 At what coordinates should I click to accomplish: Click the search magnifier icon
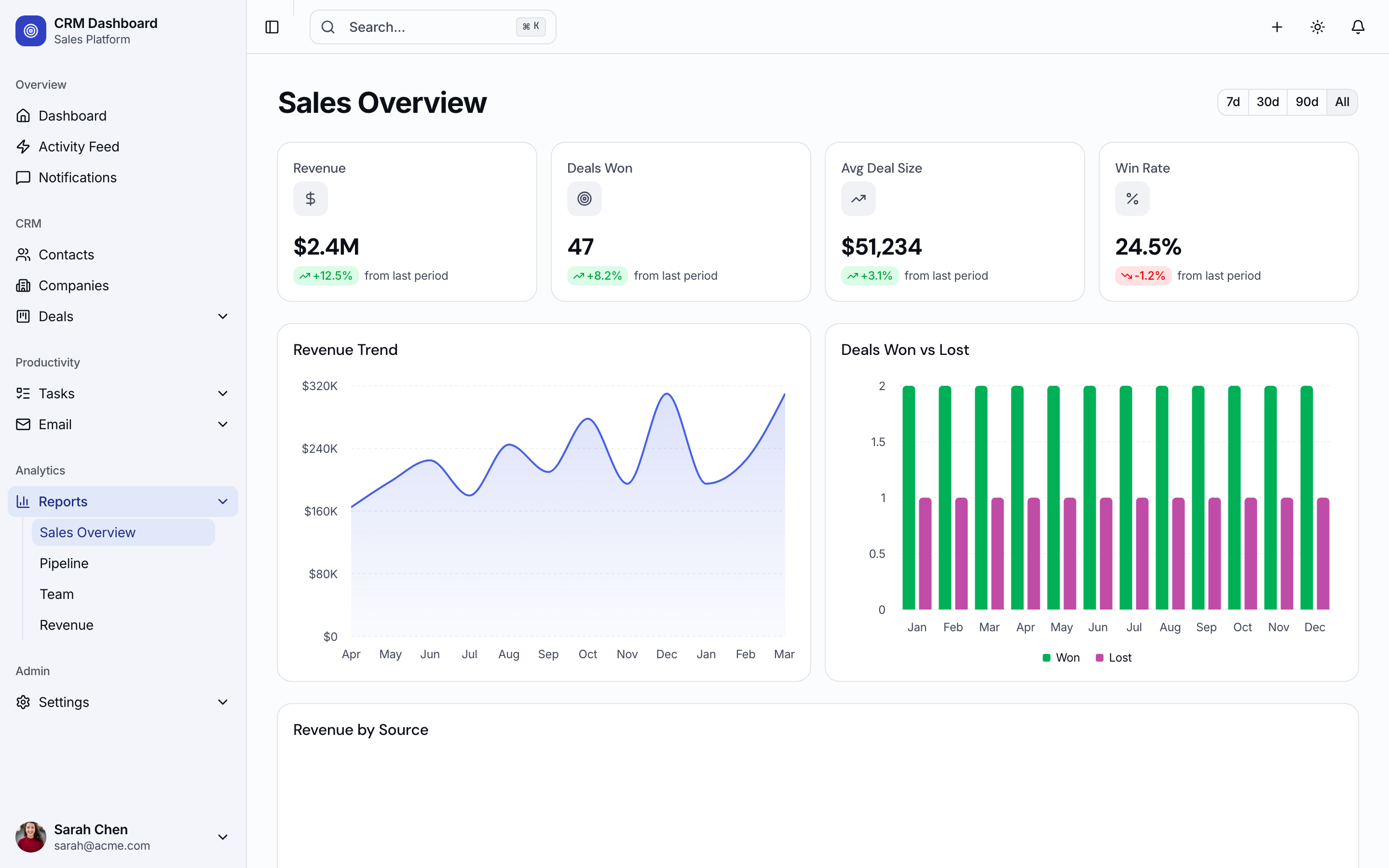(x=328, y=27)
